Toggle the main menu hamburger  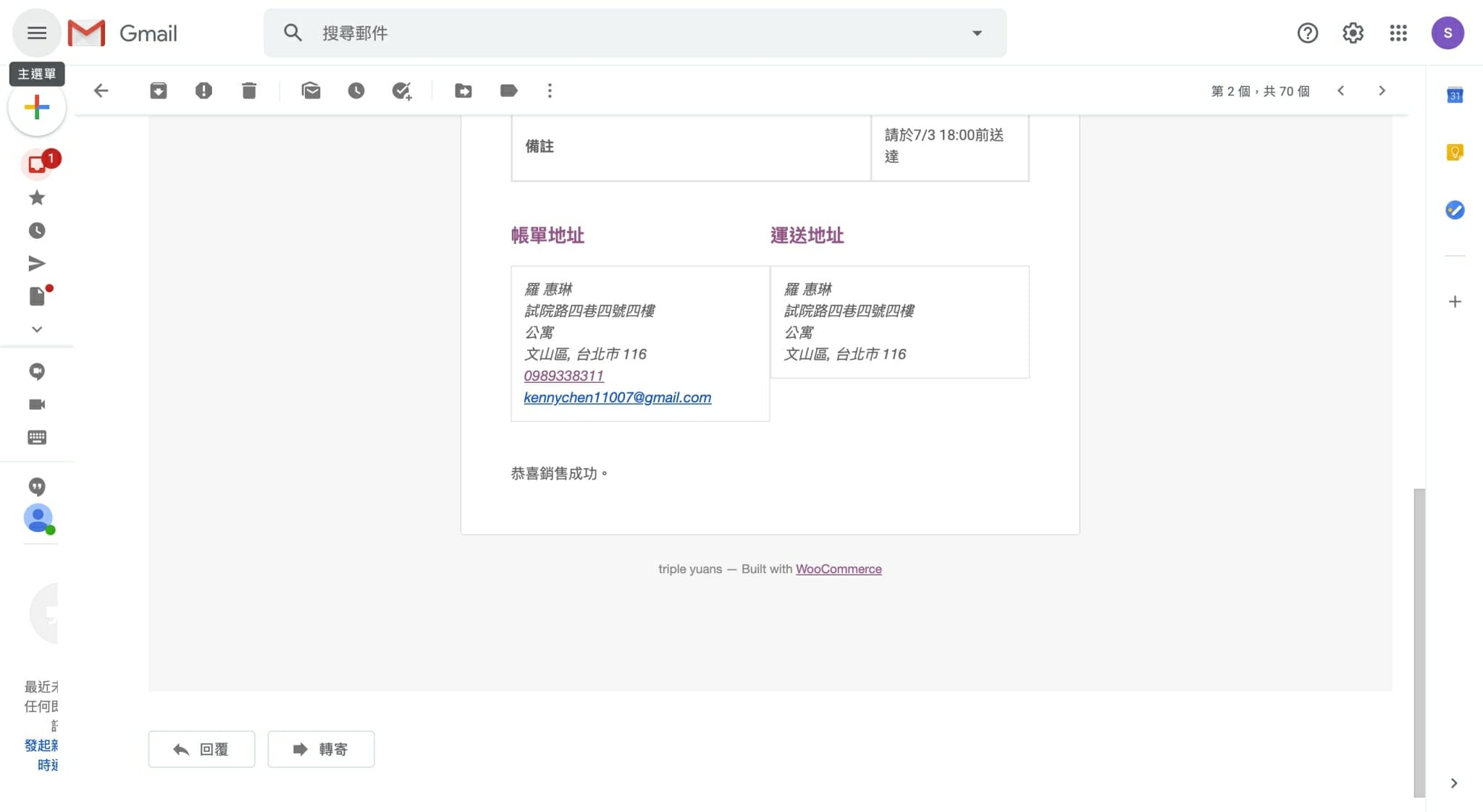(37, 33)
